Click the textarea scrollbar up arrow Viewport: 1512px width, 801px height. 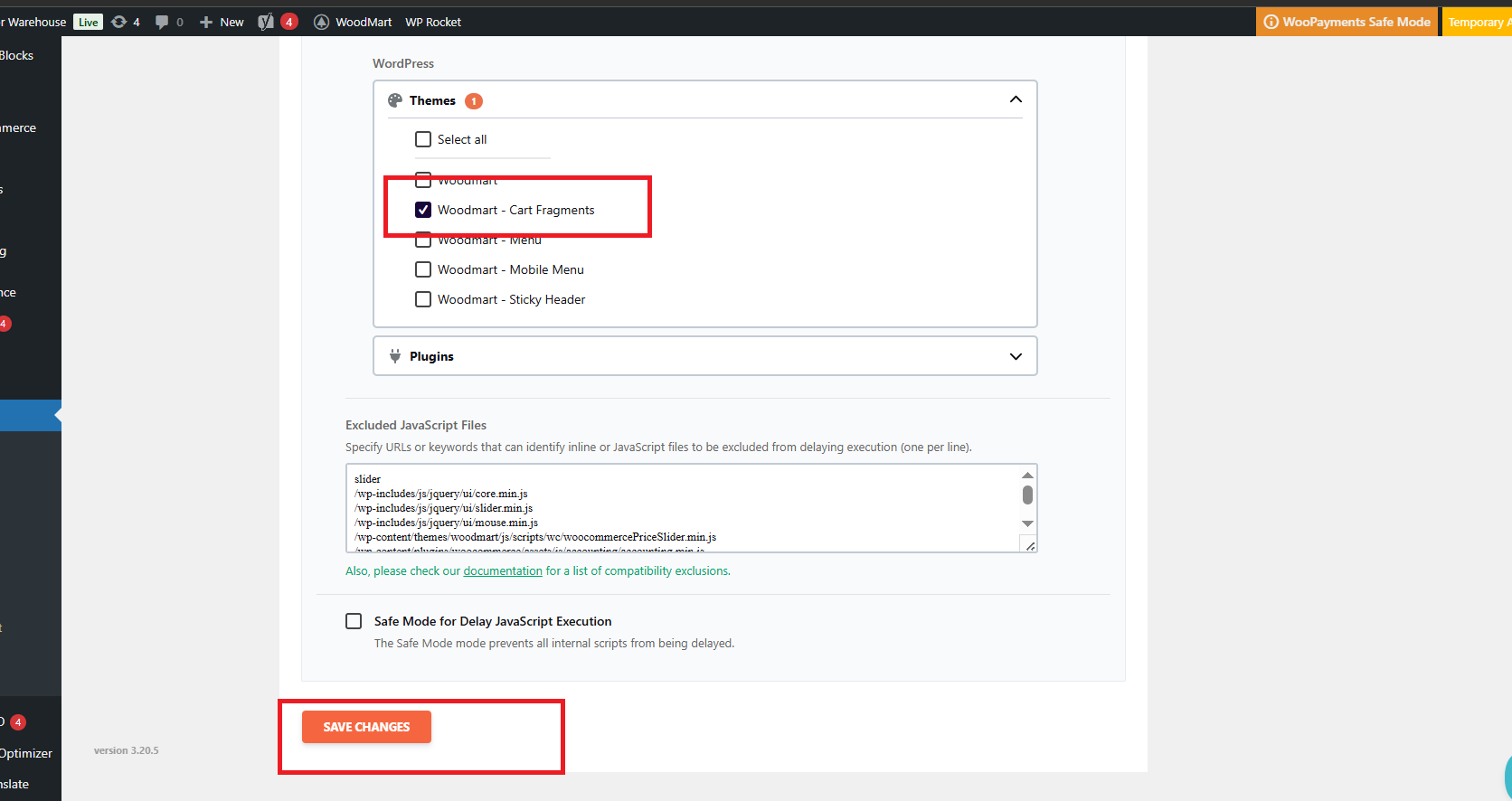(x=1027, y=475)
